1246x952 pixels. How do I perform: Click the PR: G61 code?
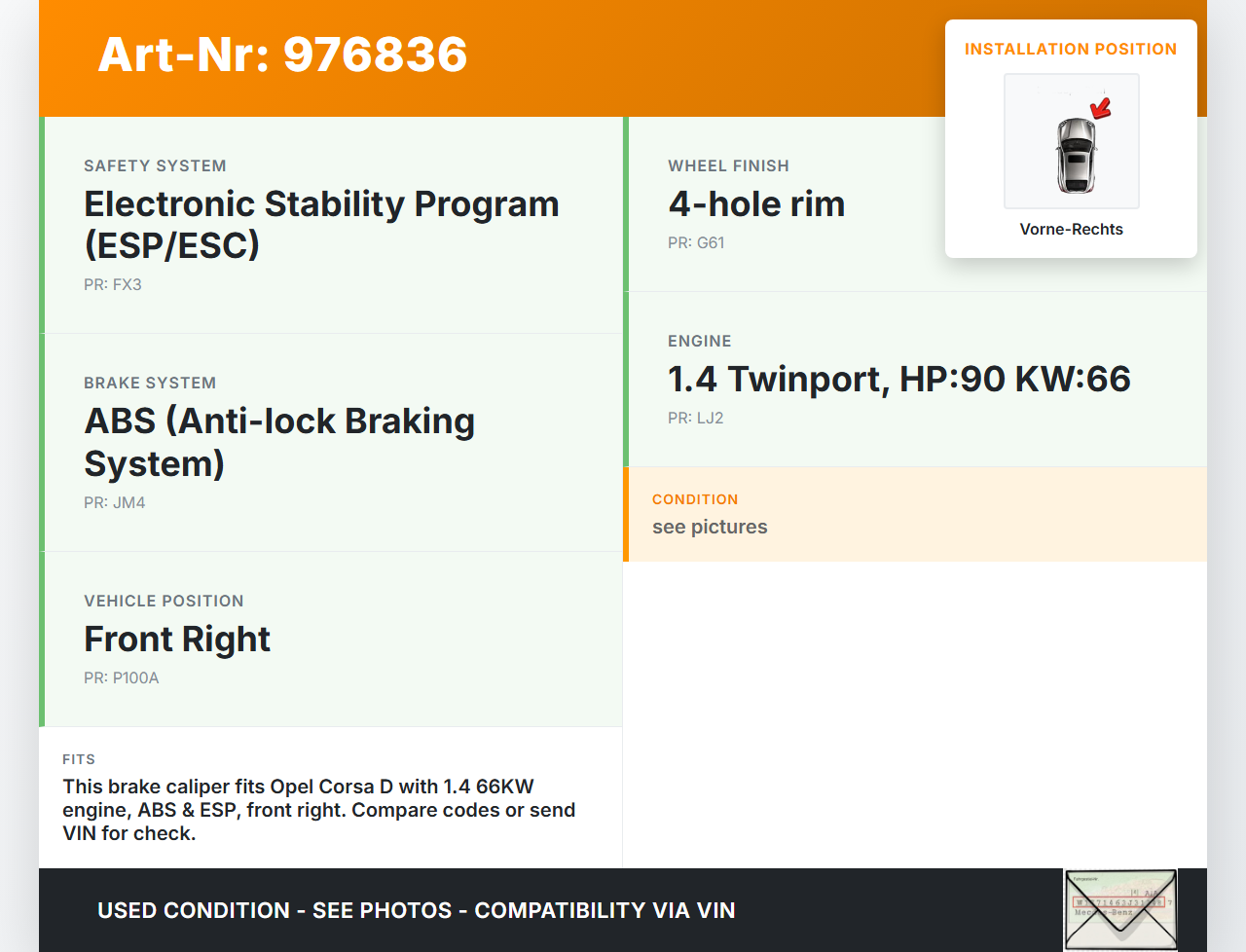pos(696,243)
